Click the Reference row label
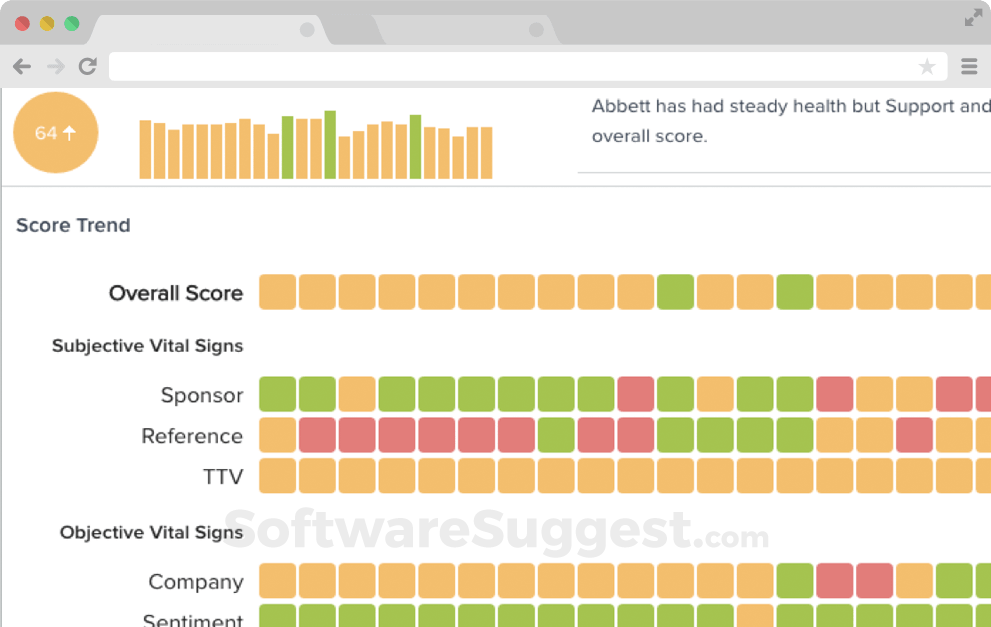Image resolution: width=991 pixels, height=627 pixels. pos(192,436)
